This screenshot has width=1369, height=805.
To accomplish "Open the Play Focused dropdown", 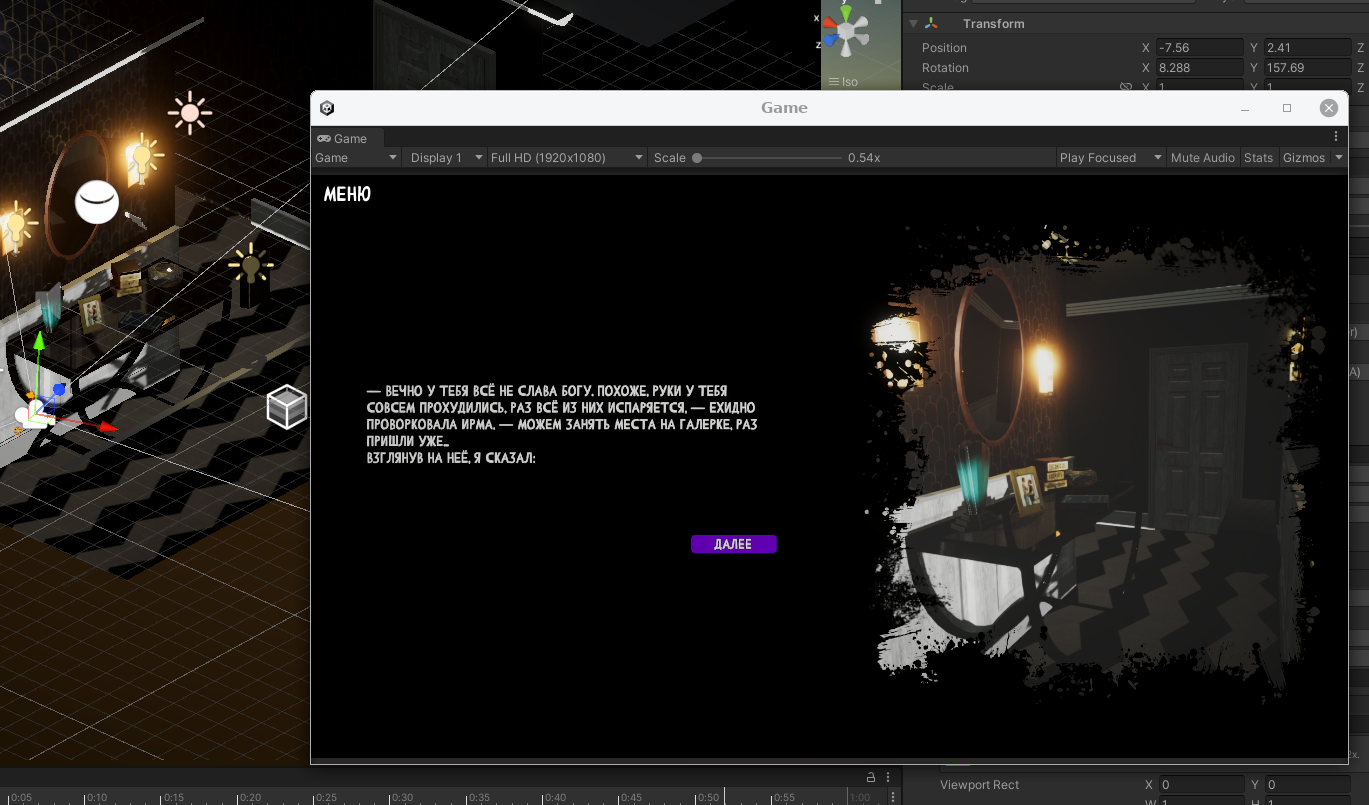I will click(x=1111, y=158).
